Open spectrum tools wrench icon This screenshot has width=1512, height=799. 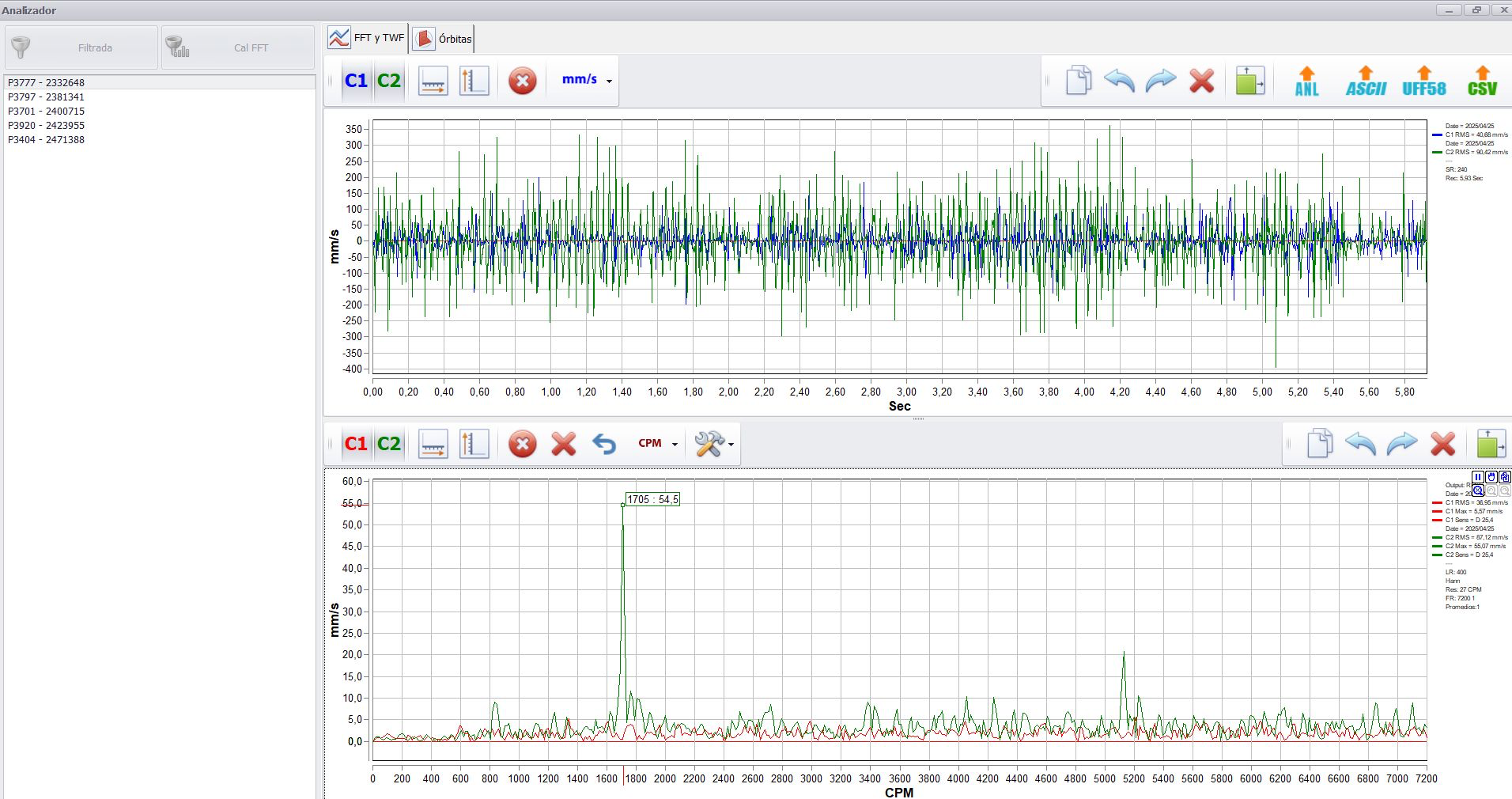point(709,444)
